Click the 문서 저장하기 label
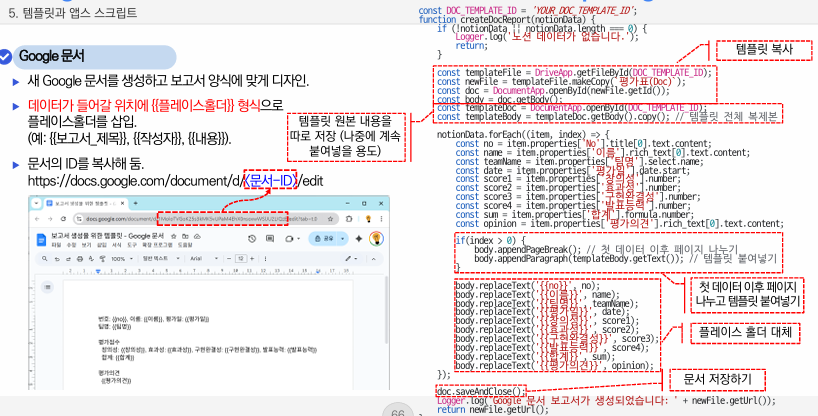818x416 pixels. click(x=717, y=380)
